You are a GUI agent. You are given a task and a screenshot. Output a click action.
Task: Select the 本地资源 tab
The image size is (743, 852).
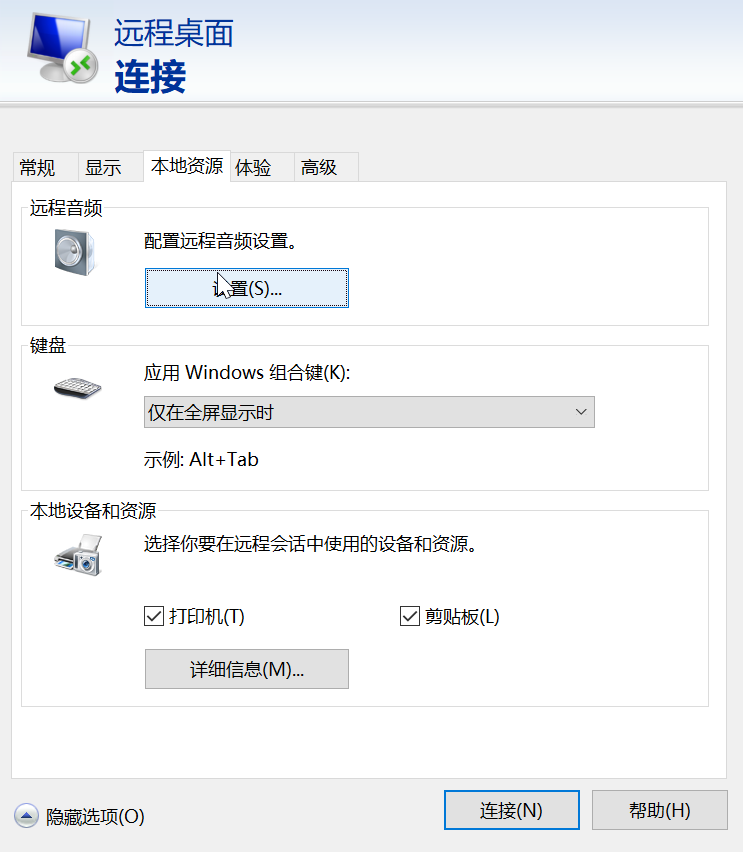187,166
